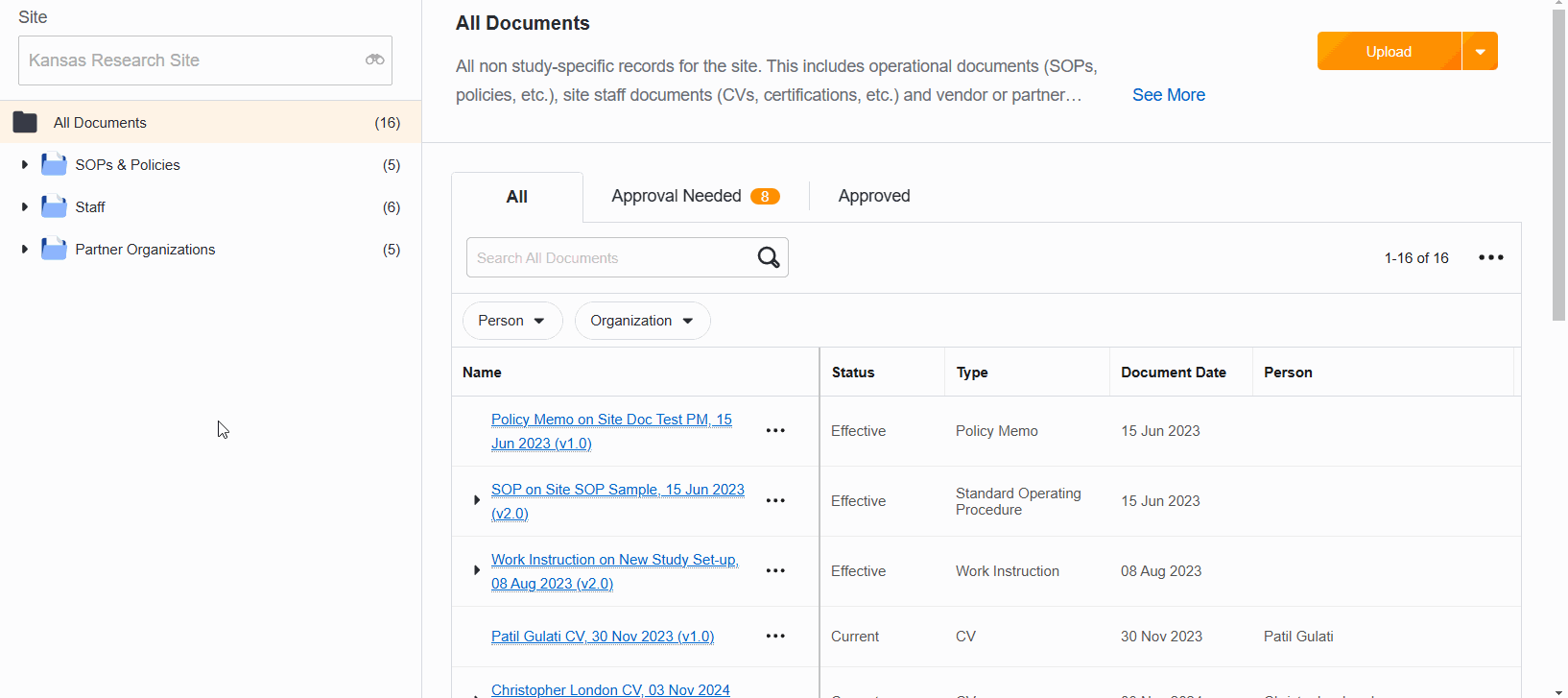Click the magnifier search icon

coord(768,257)
